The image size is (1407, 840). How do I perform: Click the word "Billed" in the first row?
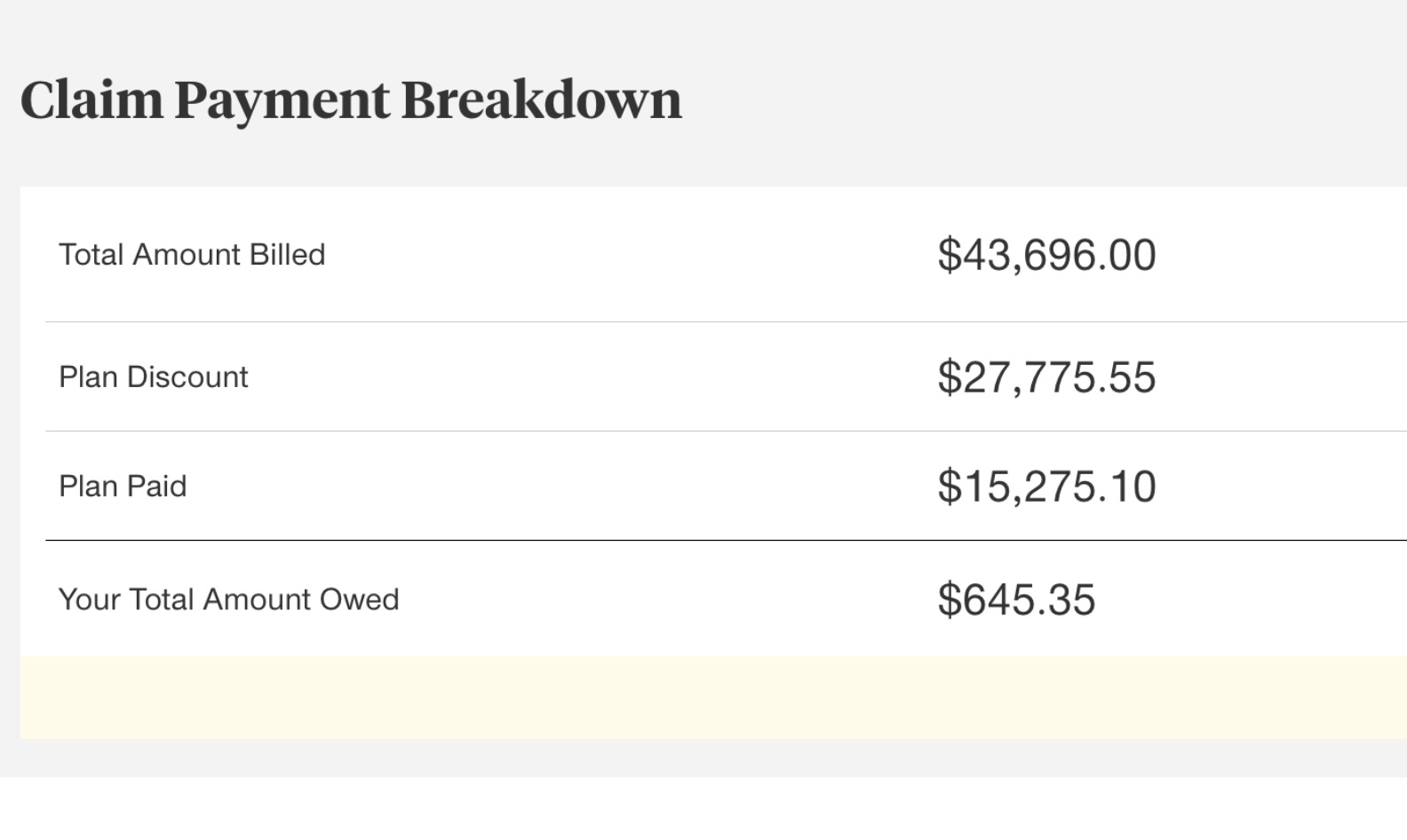click(x=287, y=255)
